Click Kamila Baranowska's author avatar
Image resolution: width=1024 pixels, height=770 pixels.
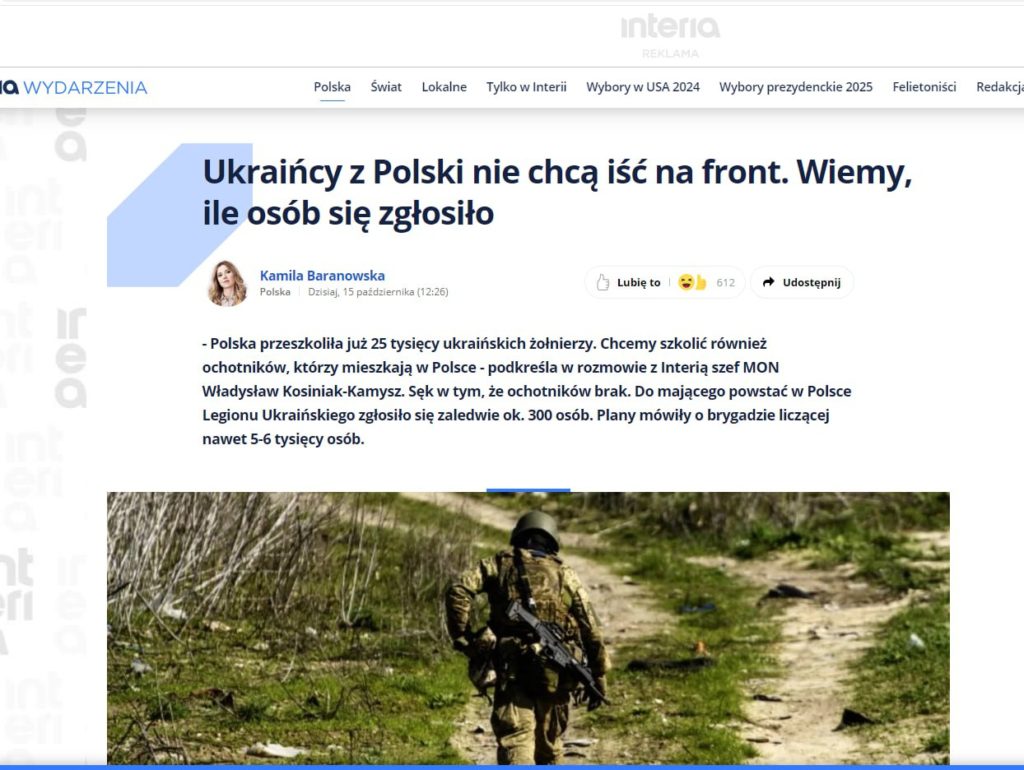[227, 283]
